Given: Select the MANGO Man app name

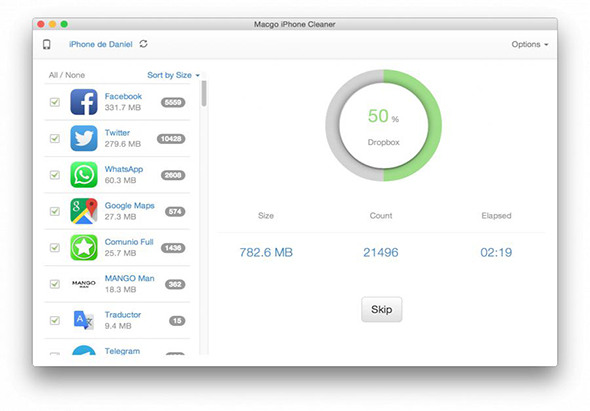Looking at the screenshot, I should click(x=129, y=278).
